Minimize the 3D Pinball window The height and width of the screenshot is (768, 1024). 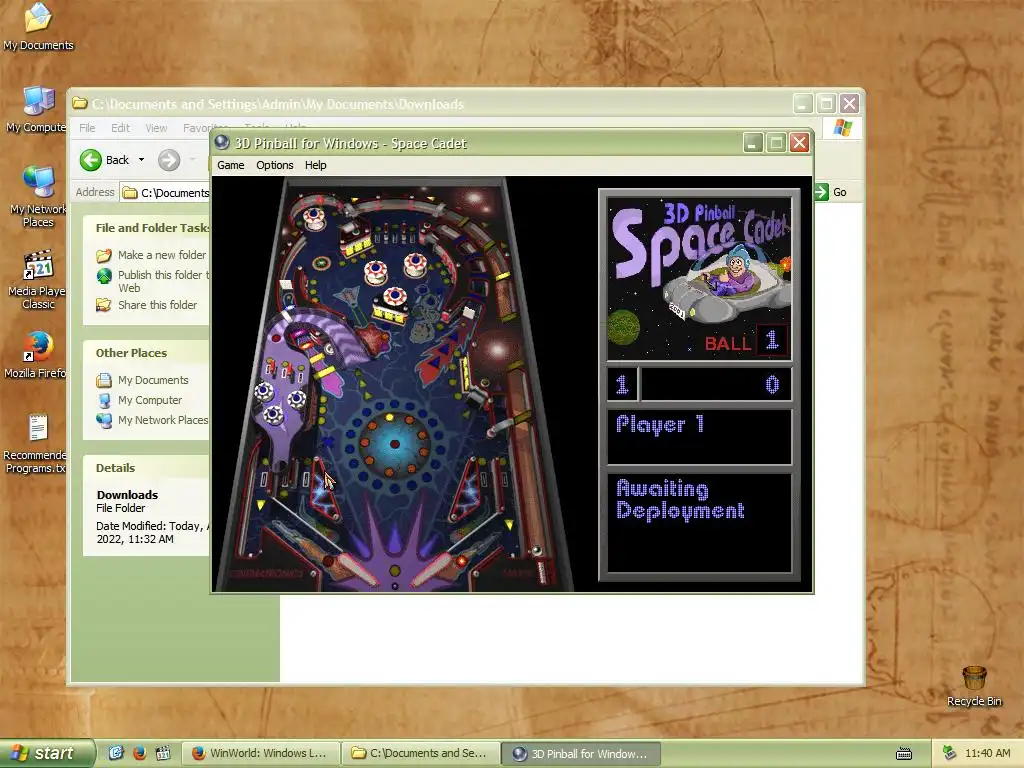[752, 142]
